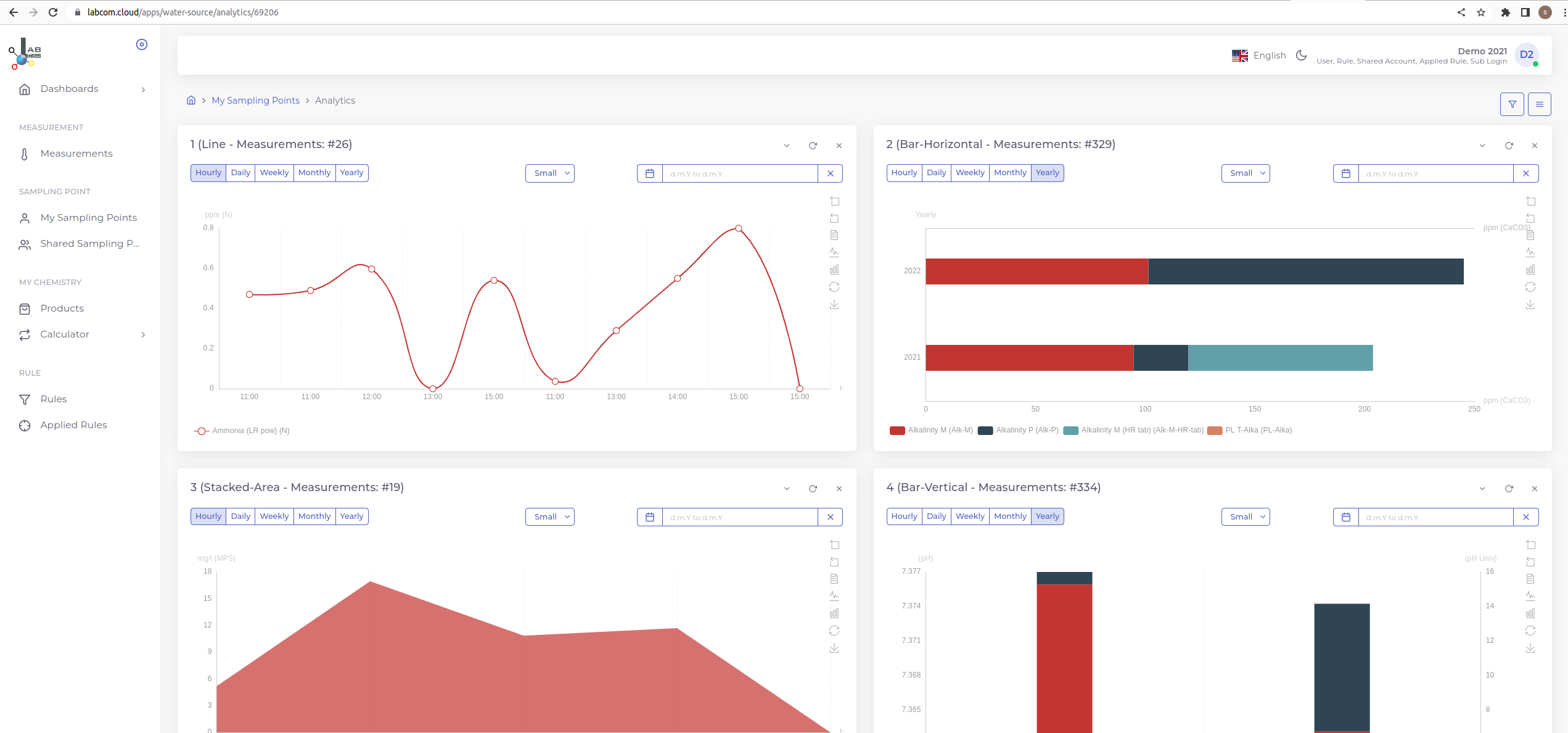
Task: Click restore tool in chart 4
Action: [1530, 631]
